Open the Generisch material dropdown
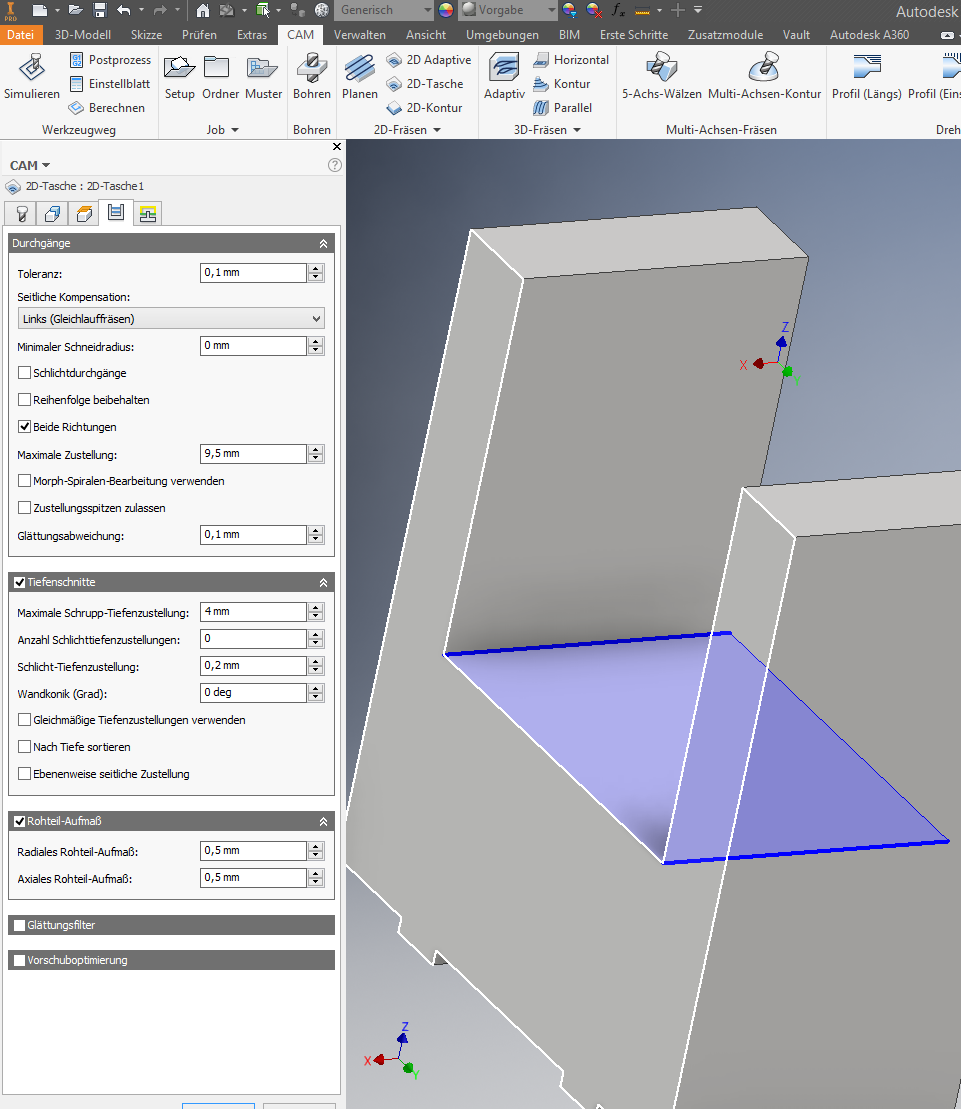The width and height of the screenshot is (961, 1109). 384,10
